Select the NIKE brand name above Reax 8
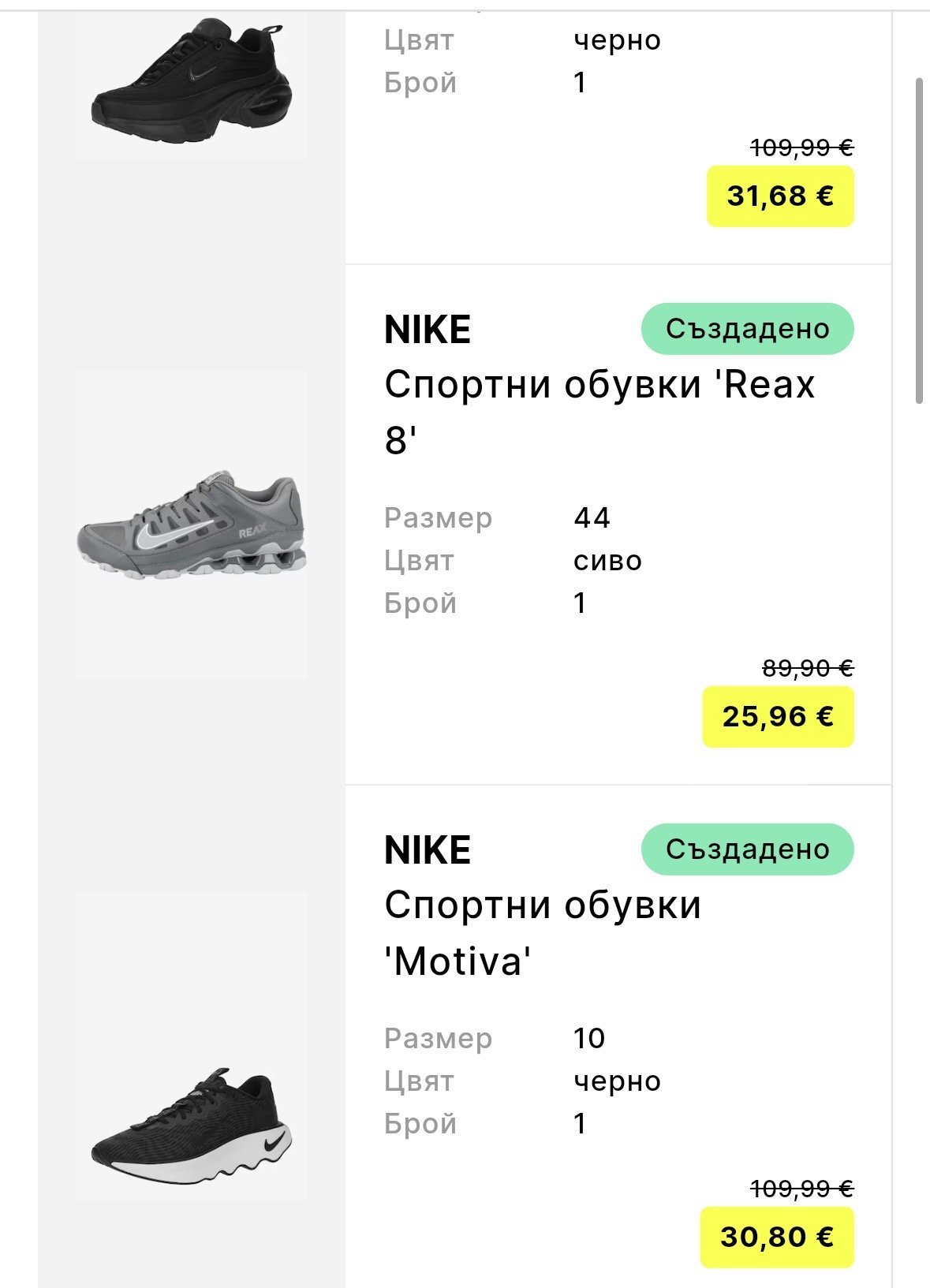Viewport: 930px width, 1288px height. [428, 330]
